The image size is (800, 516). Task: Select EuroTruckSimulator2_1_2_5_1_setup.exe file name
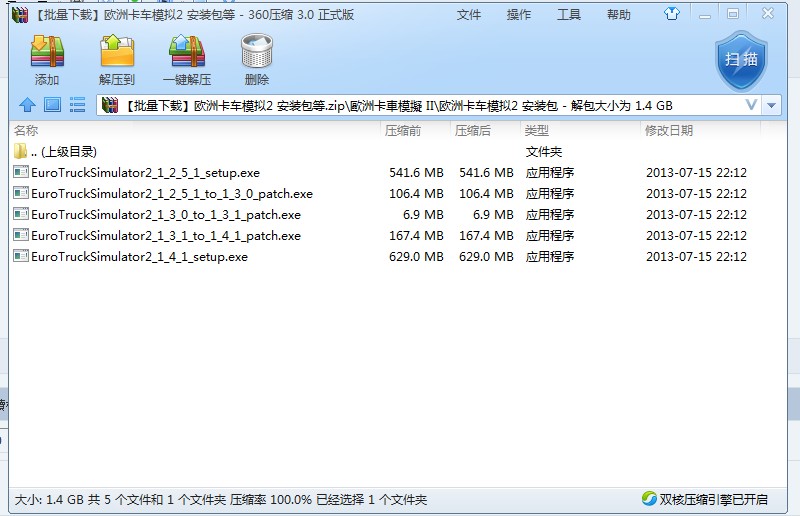[145, 173]
